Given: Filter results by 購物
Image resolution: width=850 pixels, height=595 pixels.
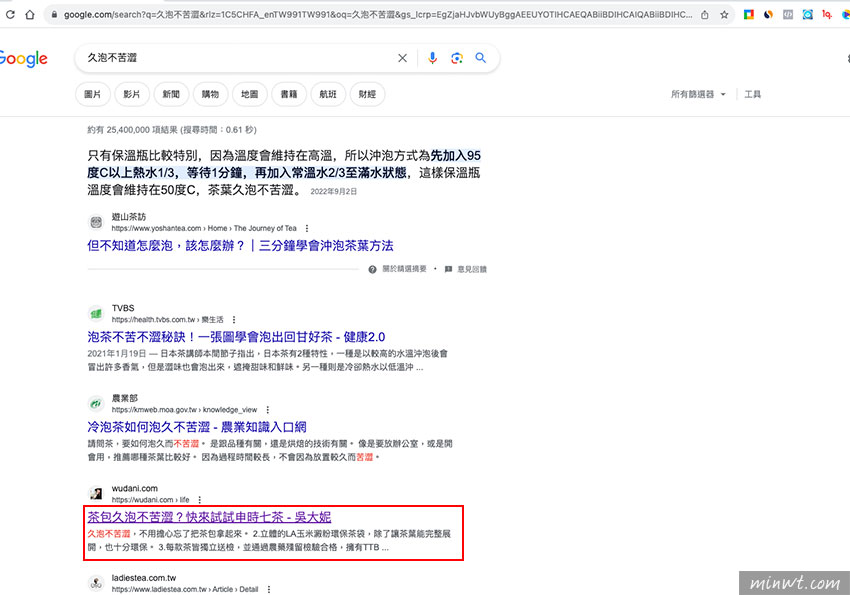Looking at the screenshot, I should [210, 94].
